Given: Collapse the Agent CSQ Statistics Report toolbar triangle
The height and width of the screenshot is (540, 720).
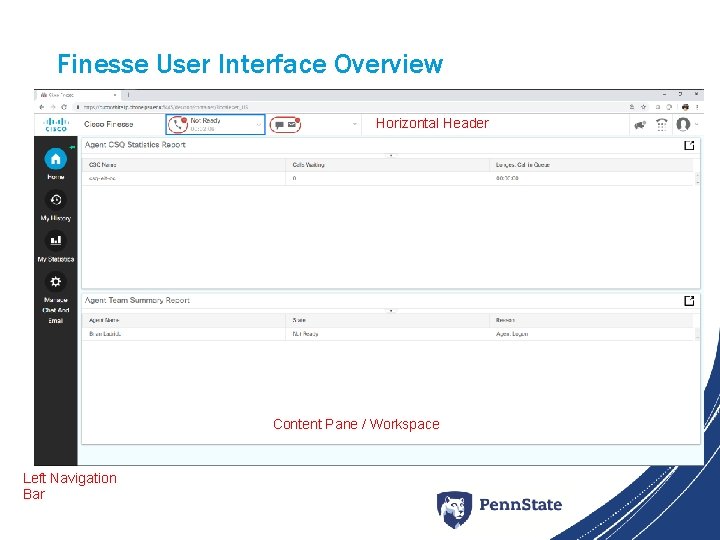Looking at the screenshot, I should pyautogui.click(x=391, y=156).
